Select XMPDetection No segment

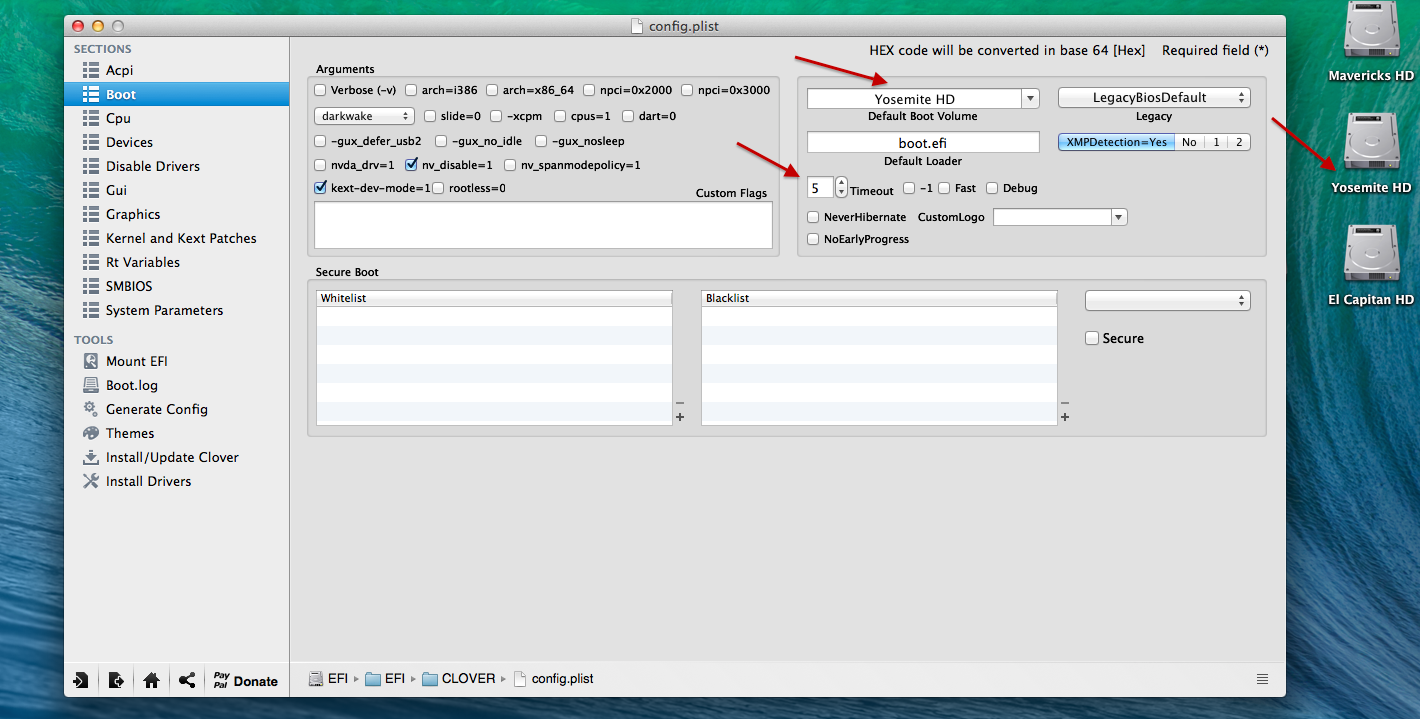1189,142
